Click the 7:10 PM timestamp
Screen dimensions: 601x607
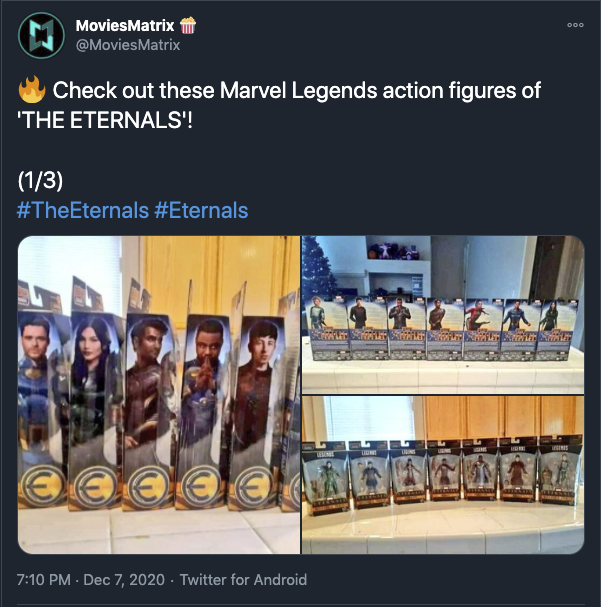pyautogui.click(x=44, y=580)
